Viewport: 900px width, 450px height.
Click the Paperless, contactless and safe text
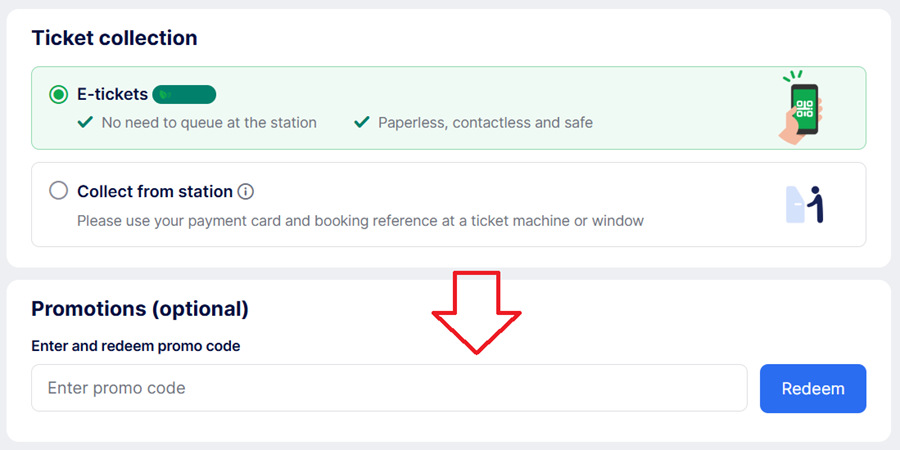click(x=485, y=123)
